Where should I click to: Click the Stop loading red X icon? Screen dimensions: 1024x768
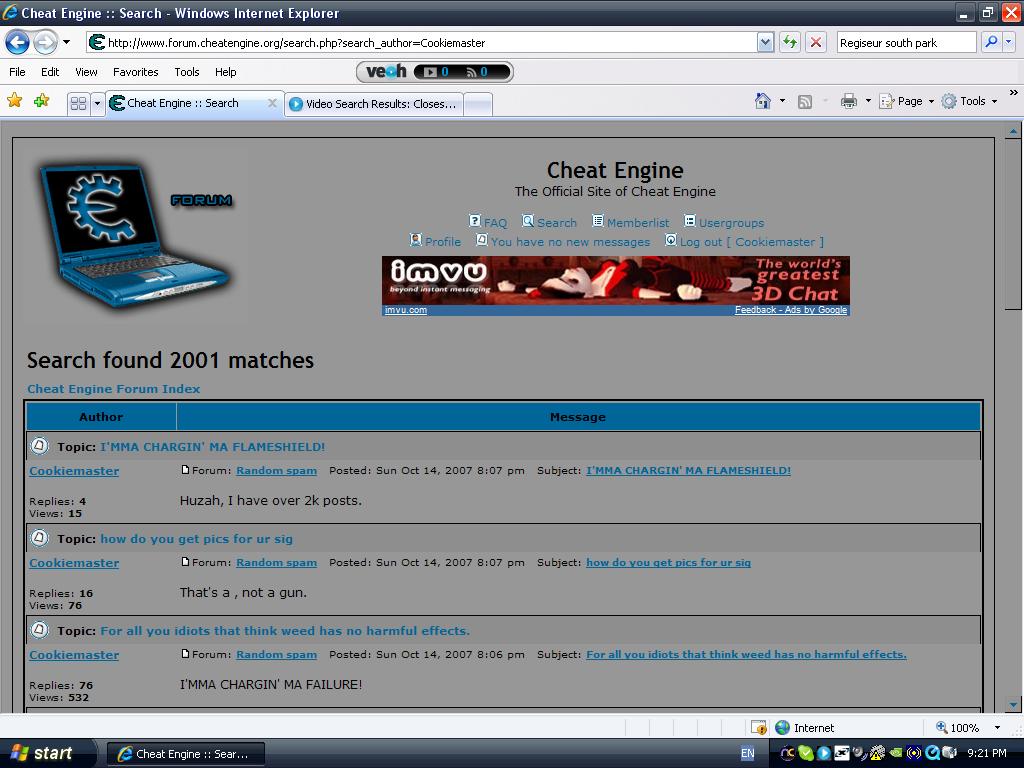816,42
